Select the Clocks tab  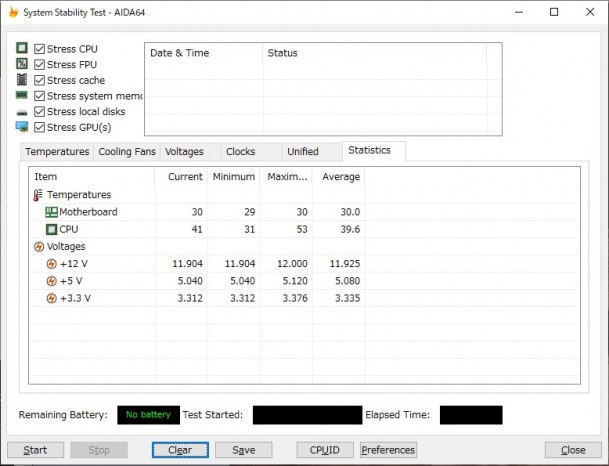(x=240, y=152)
